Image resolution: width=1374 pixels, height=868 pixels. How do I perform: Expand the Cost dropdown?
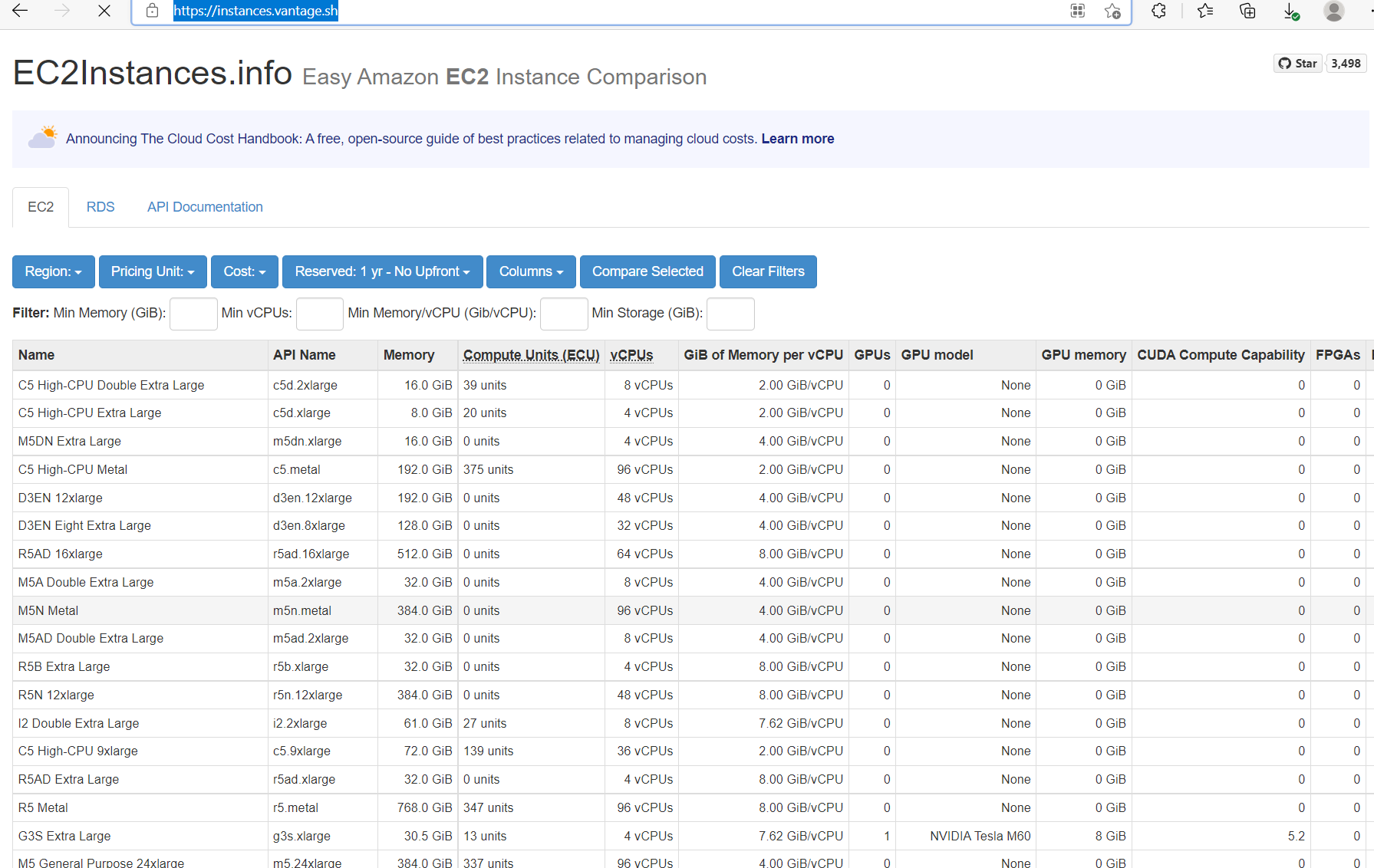[245, 271]
